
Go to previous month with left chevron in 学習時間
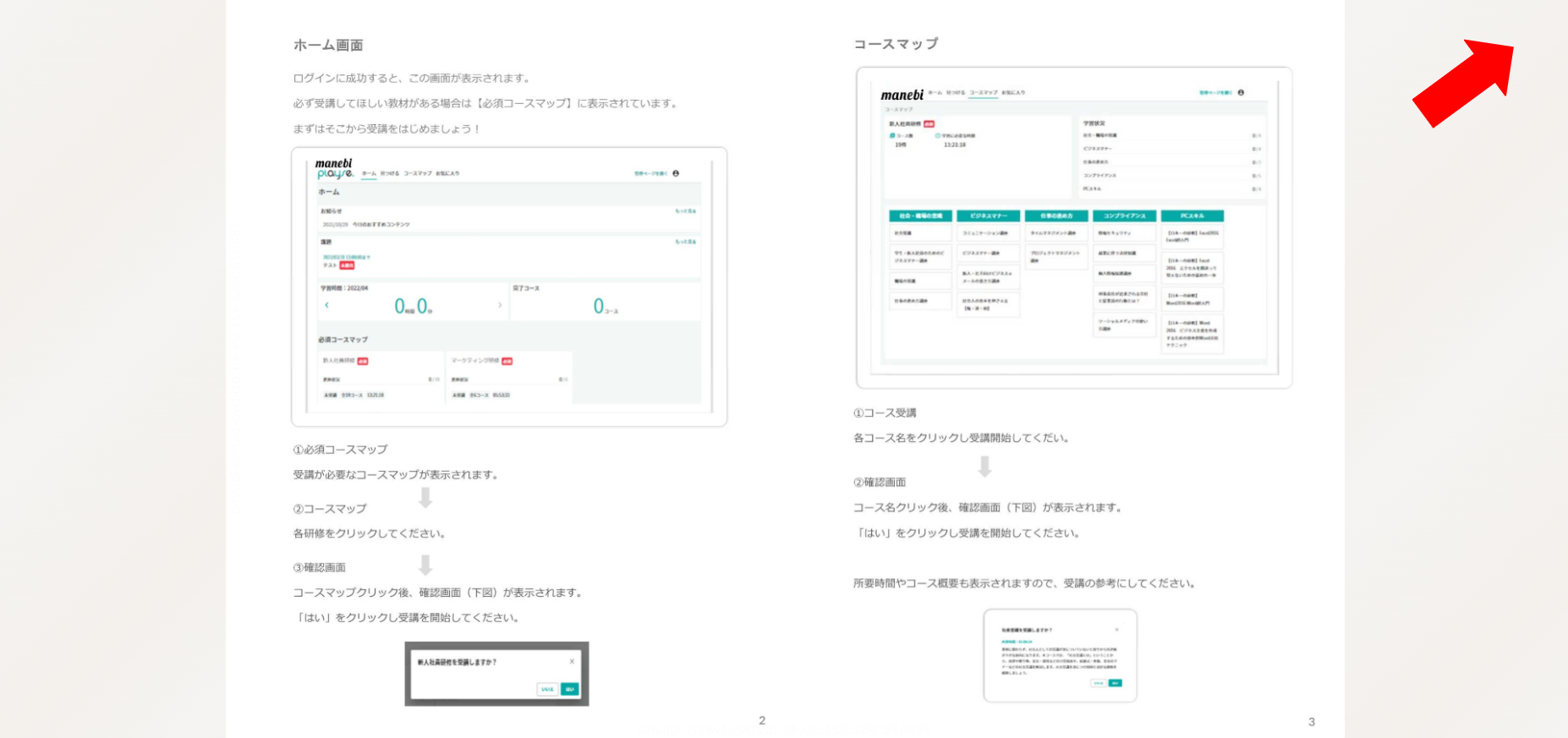point(326,305)
